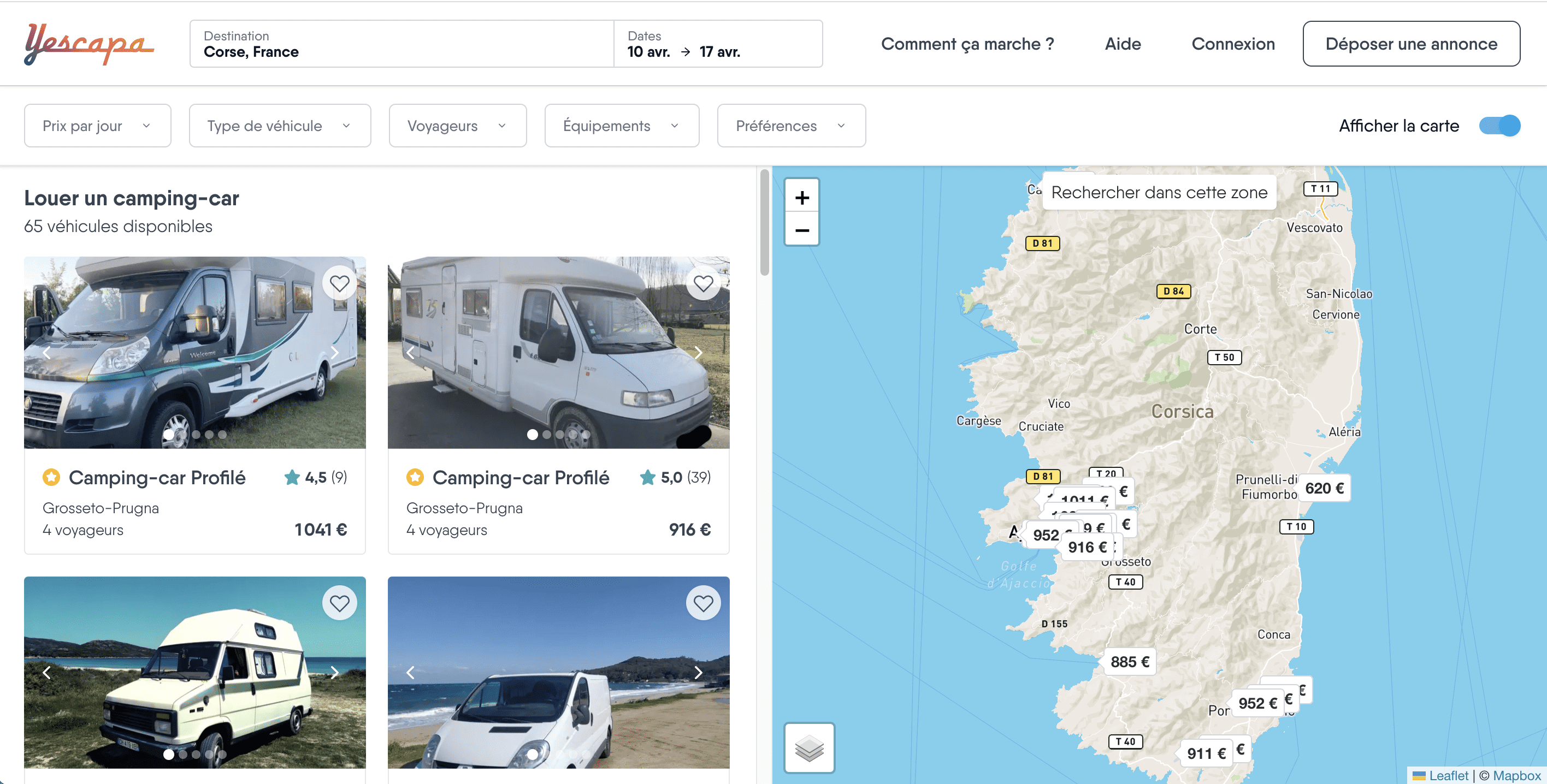Open Comment ça marche ? page

[x=967, y=44]
